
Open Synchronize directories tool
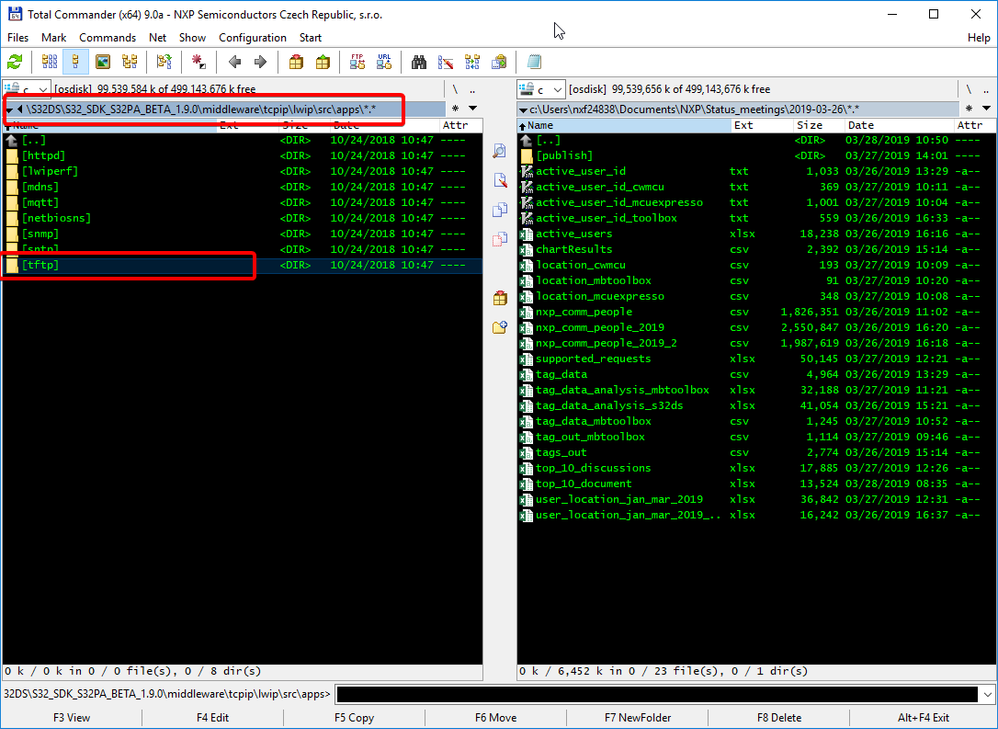pyautogui.click(x=472, y=62)
